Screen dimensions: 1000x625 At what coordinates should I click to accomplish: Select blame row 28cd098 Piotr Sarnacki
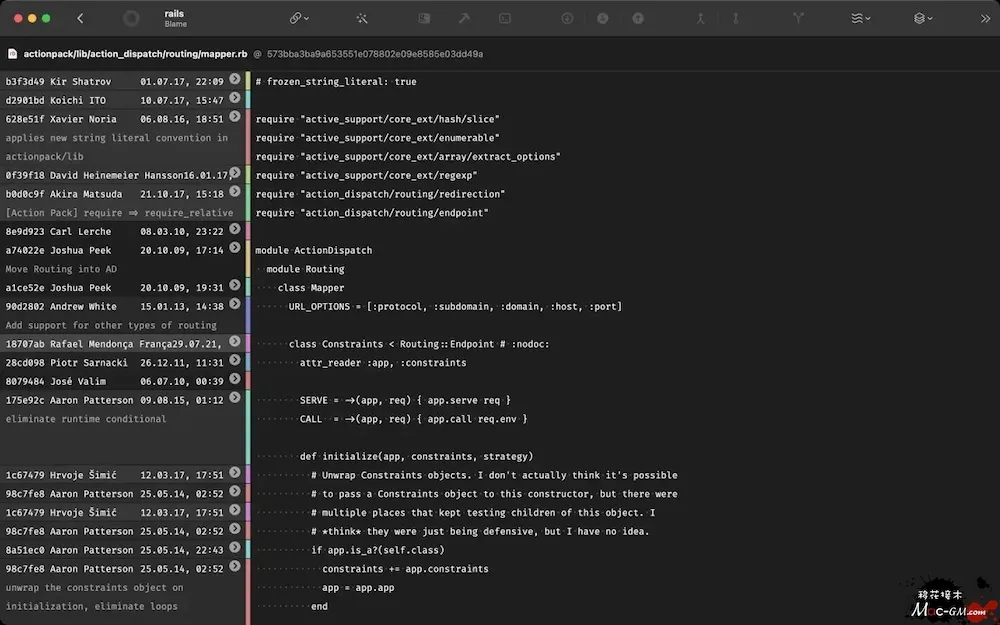point(122,363)
